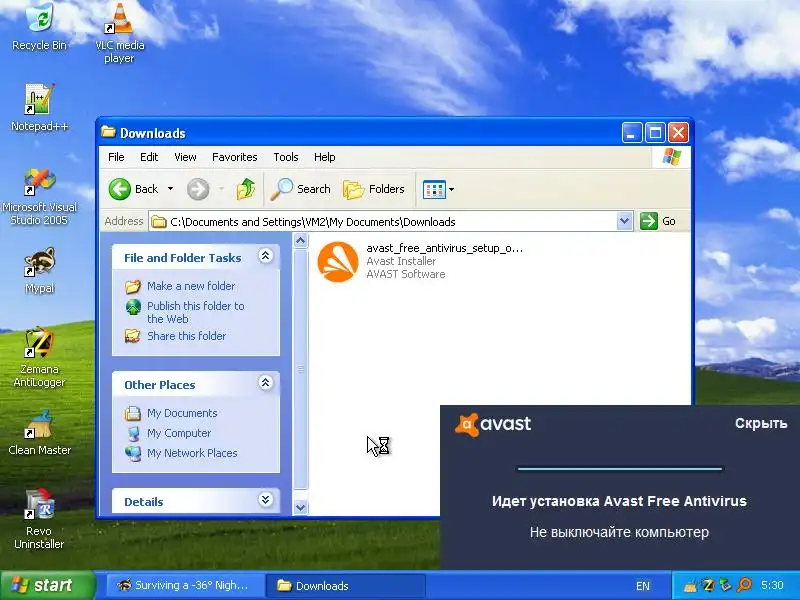Open Search pane in Explorer
Screen dimensions: 800x600
pyautogui.click(x=301, y=189)
